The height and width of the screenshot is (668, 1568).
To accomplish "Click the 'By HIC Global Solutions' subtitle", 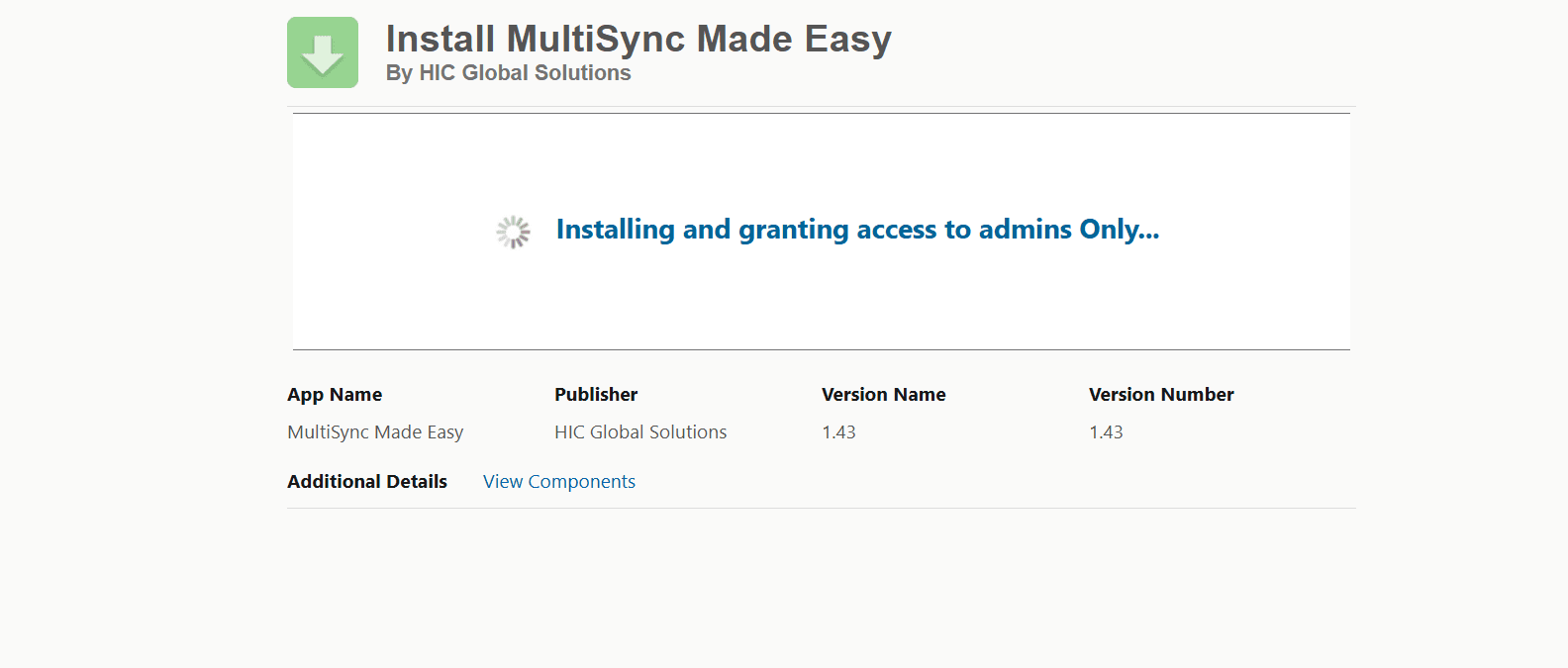I will click(508, 73).
